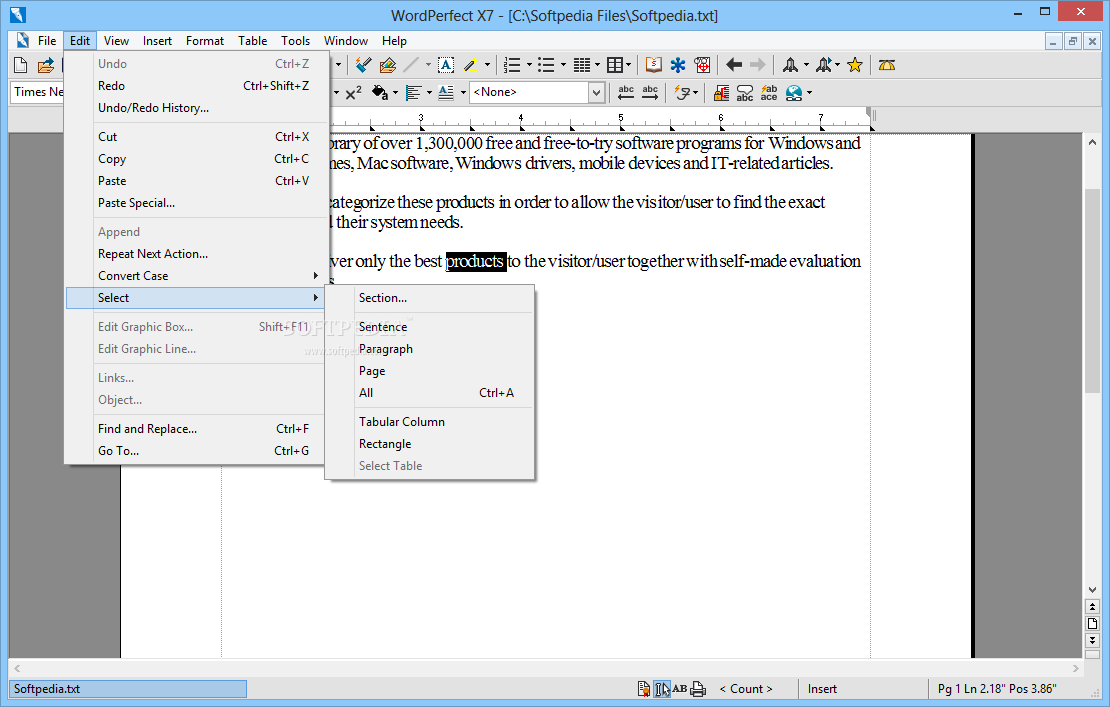Expand the Highlight color dropdown arrow
This screenshot has height=707, width=1110.
coord(487,65)
